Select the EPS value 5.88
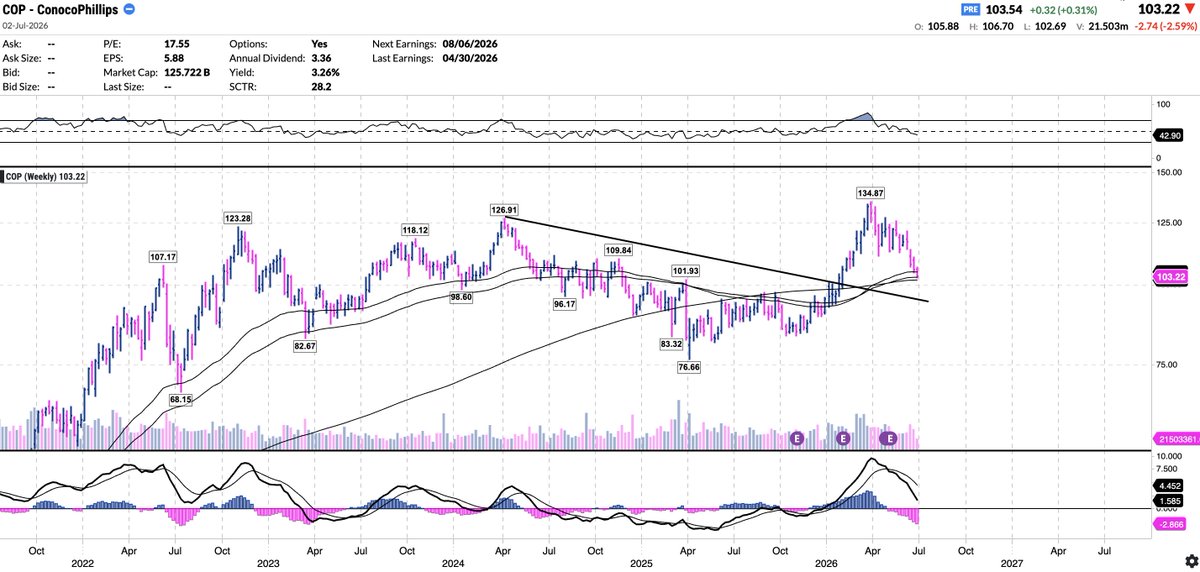The height and width of the screenshot is (572, 1200). coord(174,58)
